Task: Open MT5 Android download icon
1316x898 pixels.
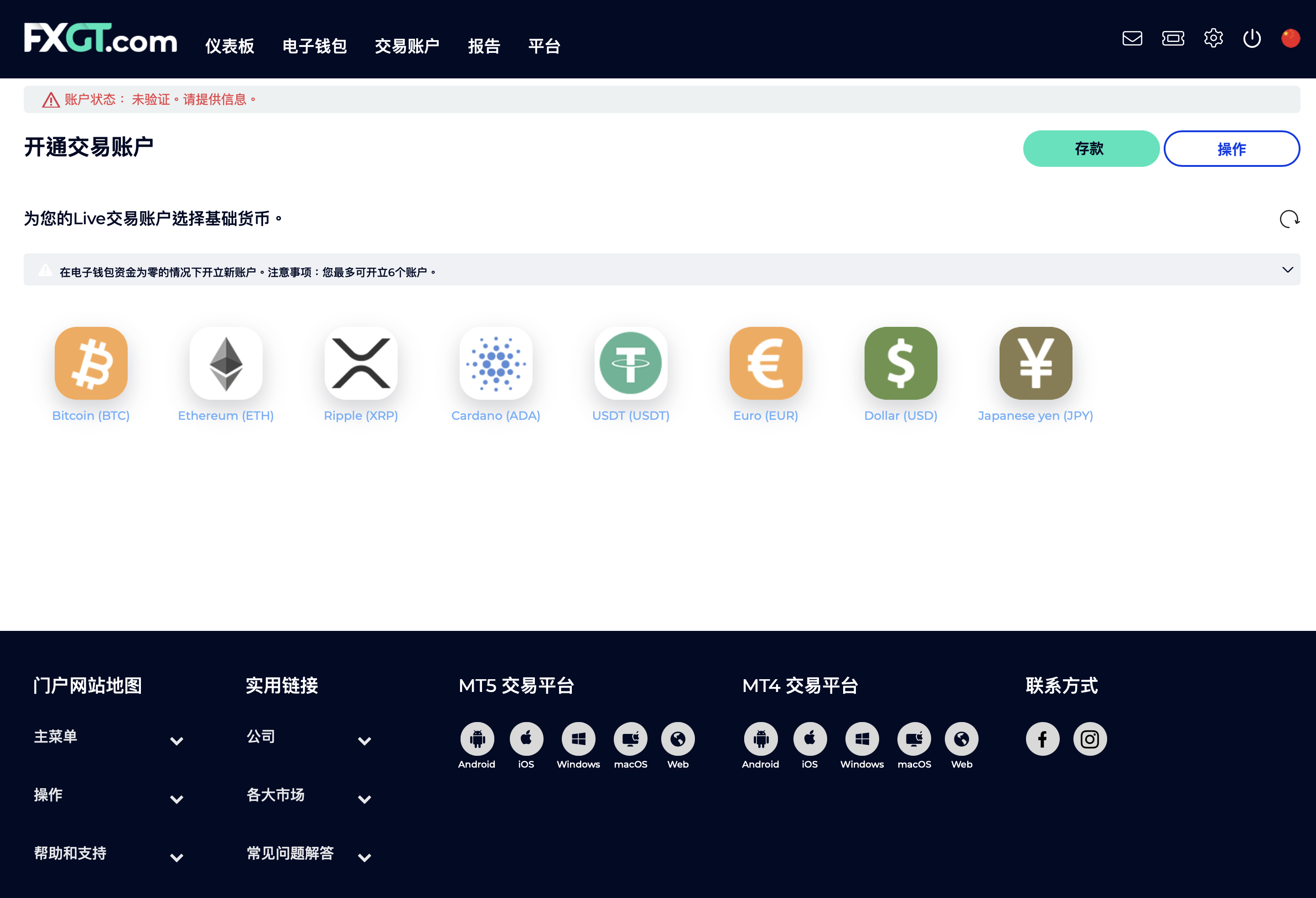Action: point(477,739)
